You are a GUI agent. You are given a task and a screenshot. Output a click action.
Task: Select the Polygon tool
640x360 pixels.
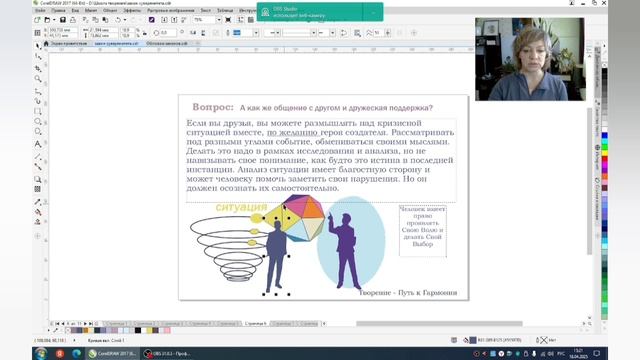(x=38, y=132)
